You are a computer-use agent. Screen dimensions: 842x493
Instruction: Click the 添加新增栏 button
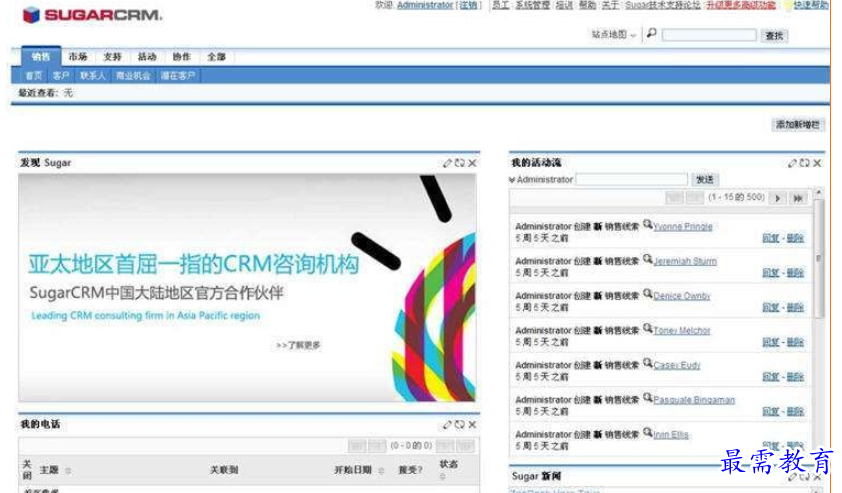click(797, 125)
